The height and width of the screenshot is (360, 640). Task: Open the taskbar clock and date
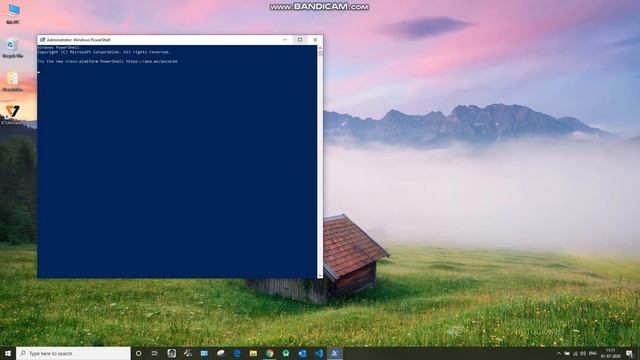(x=611, y=353)
